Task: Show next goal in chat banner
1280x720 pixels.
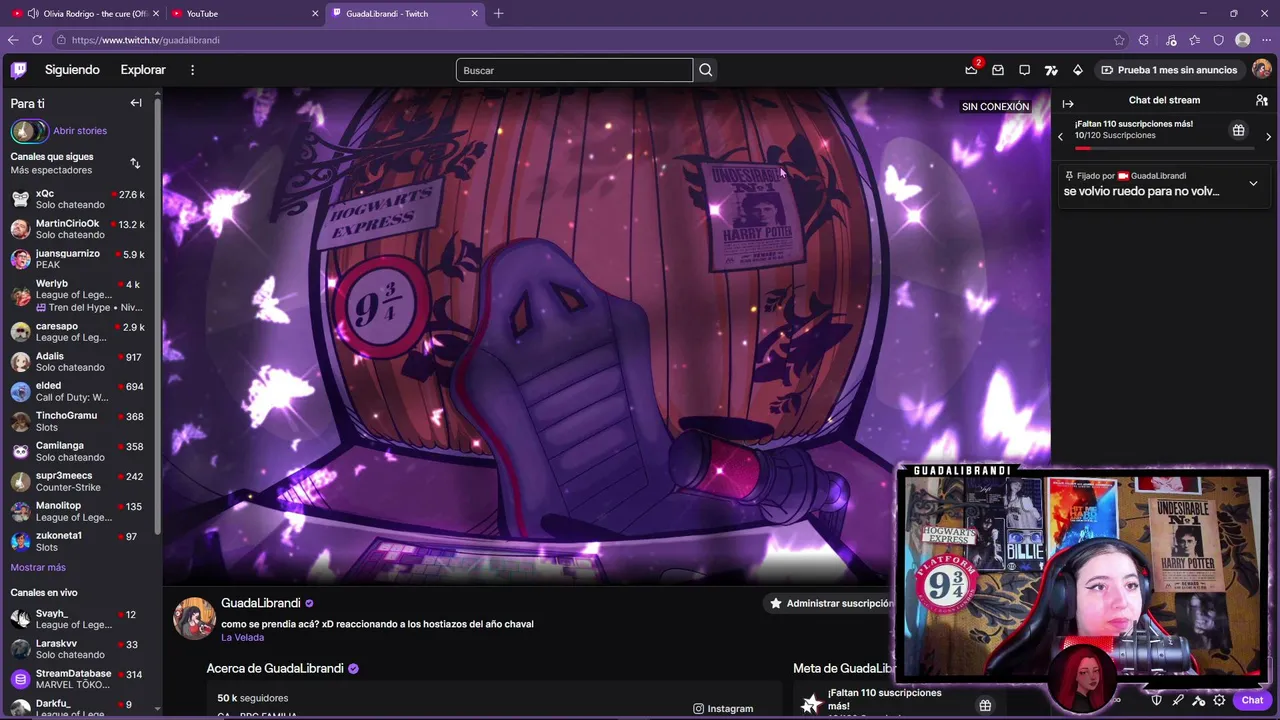Action: click(1269, 137)
